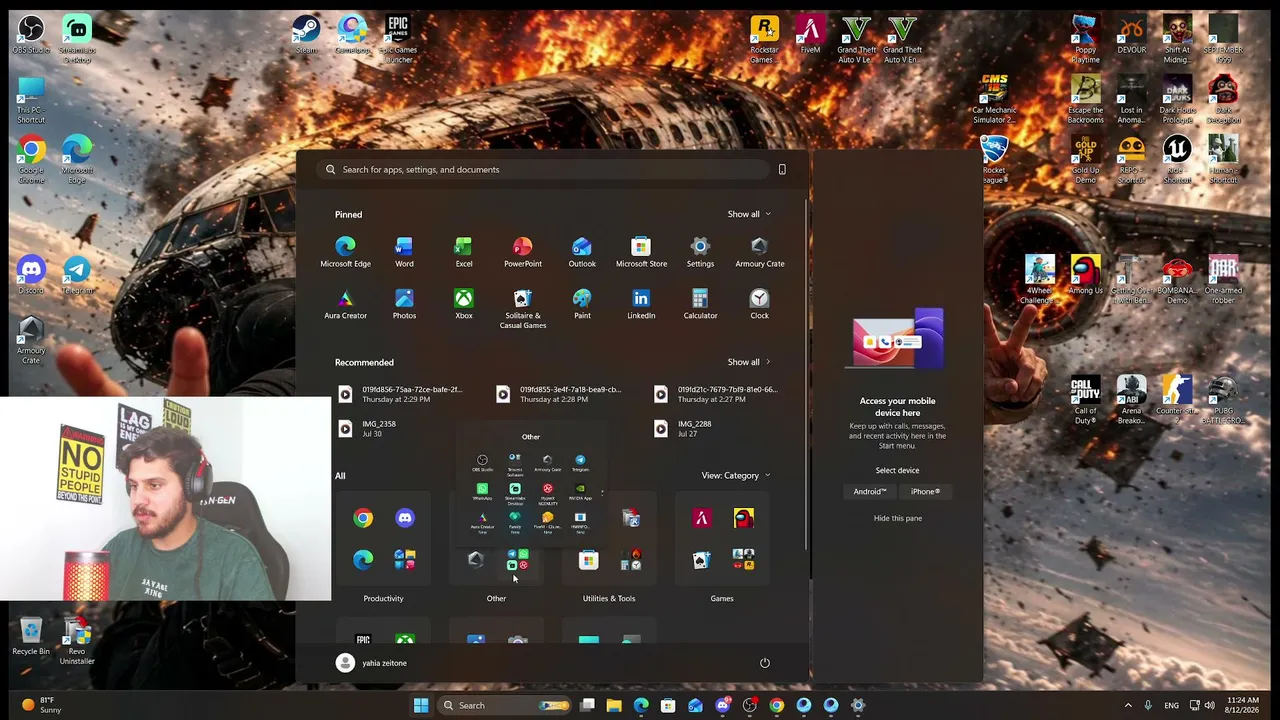Click the Windows Start button on taskbar
This screenshot has height=720, width=1280.
pos(421,705)
